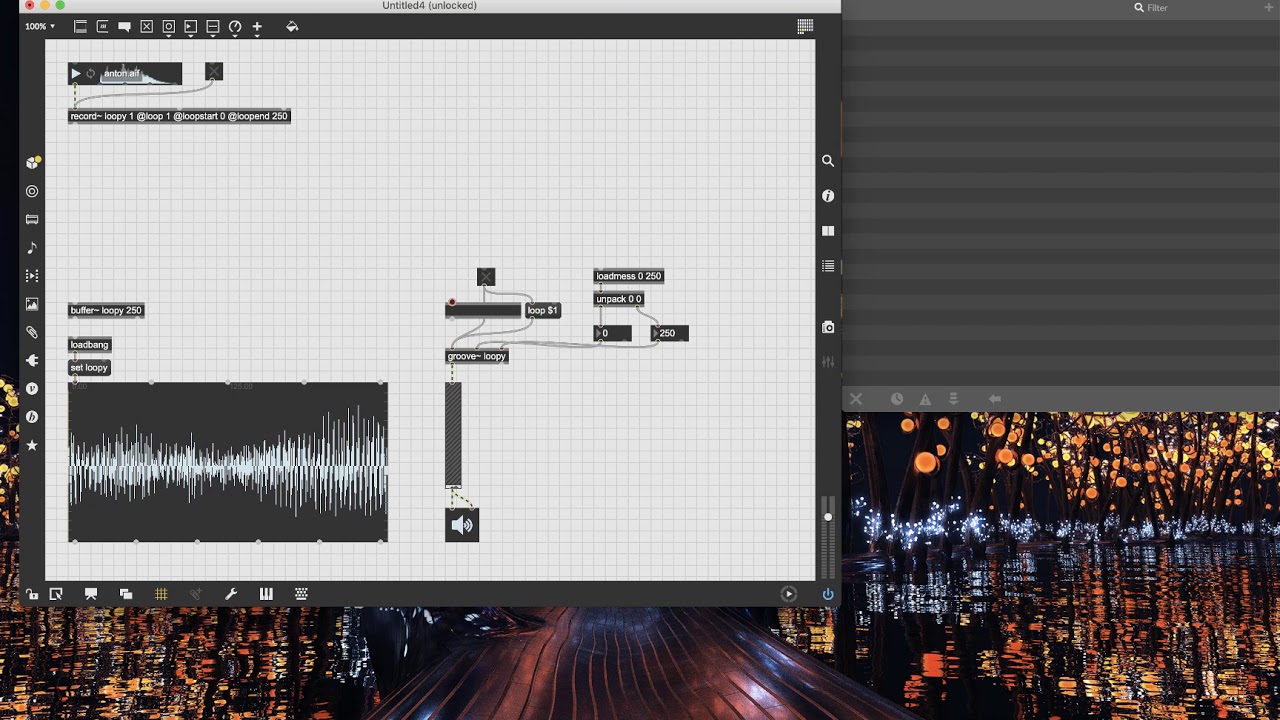Add an object box from top toolbar
This screenshot has width=1280, height=720.
(80, 27)
